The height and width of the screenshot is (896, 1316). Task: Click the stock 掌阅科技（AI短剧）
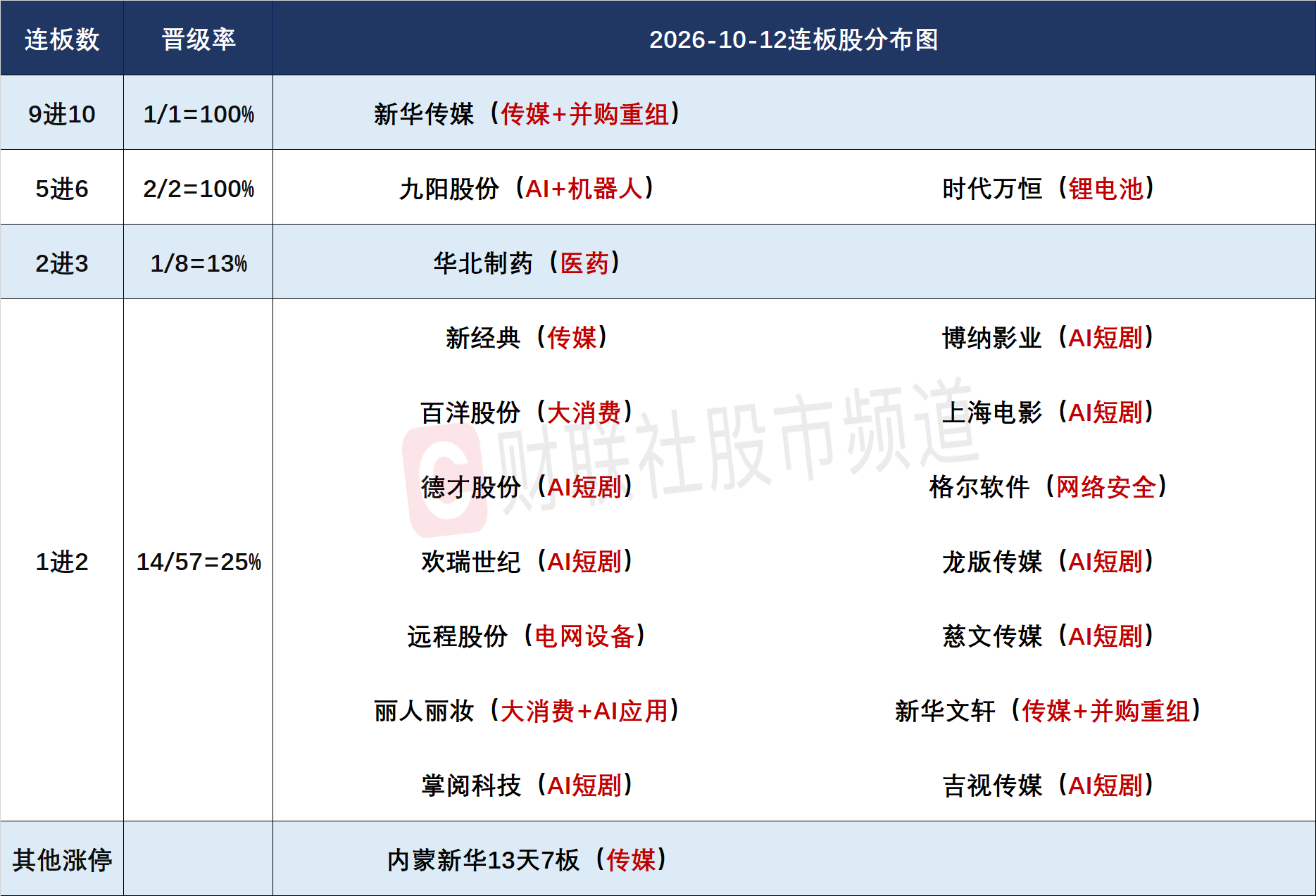tap(527, 785)
